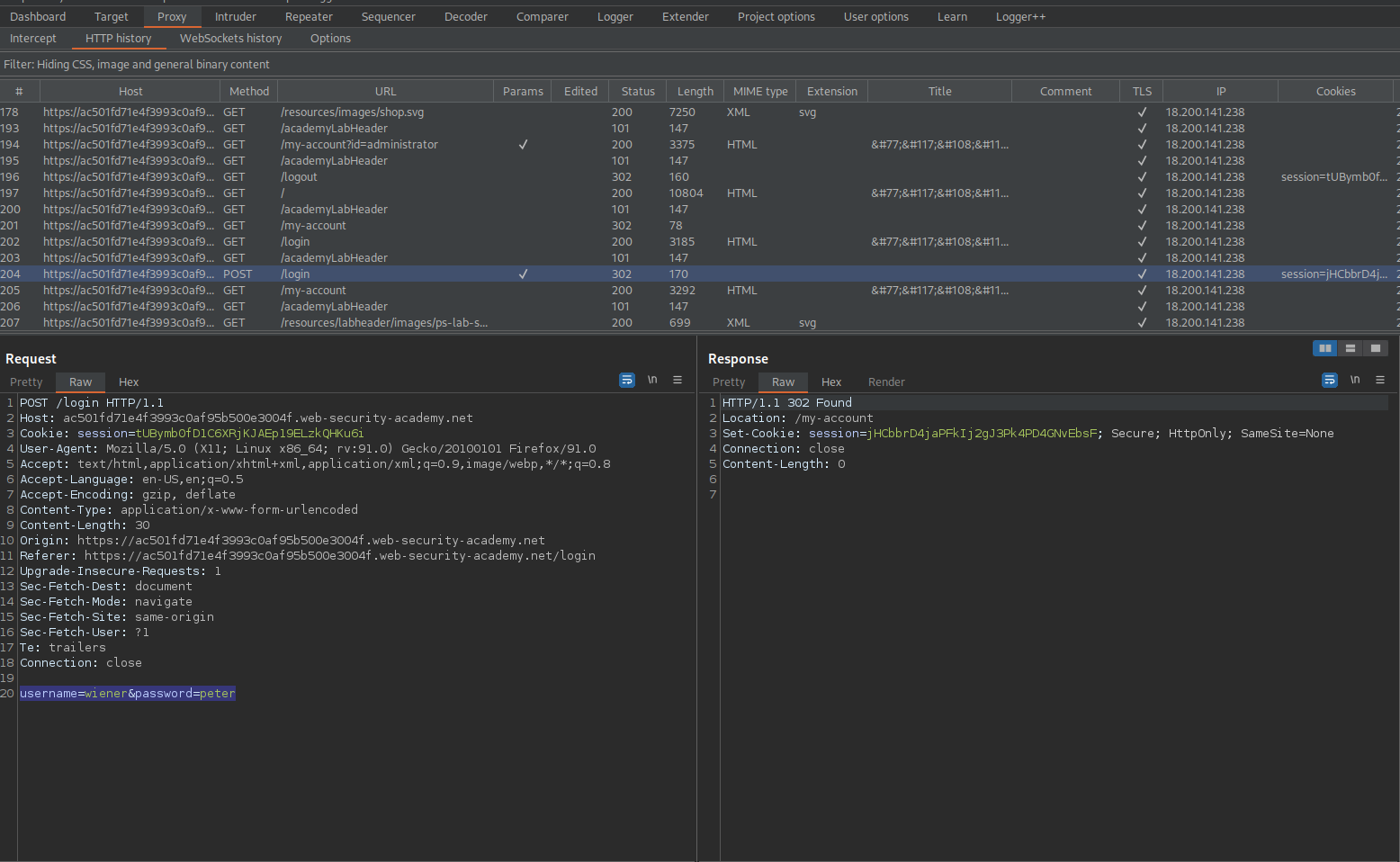
Task: Open the Proxy Options sub-tab
Action: pyautogui.click(x=331, y=39)
